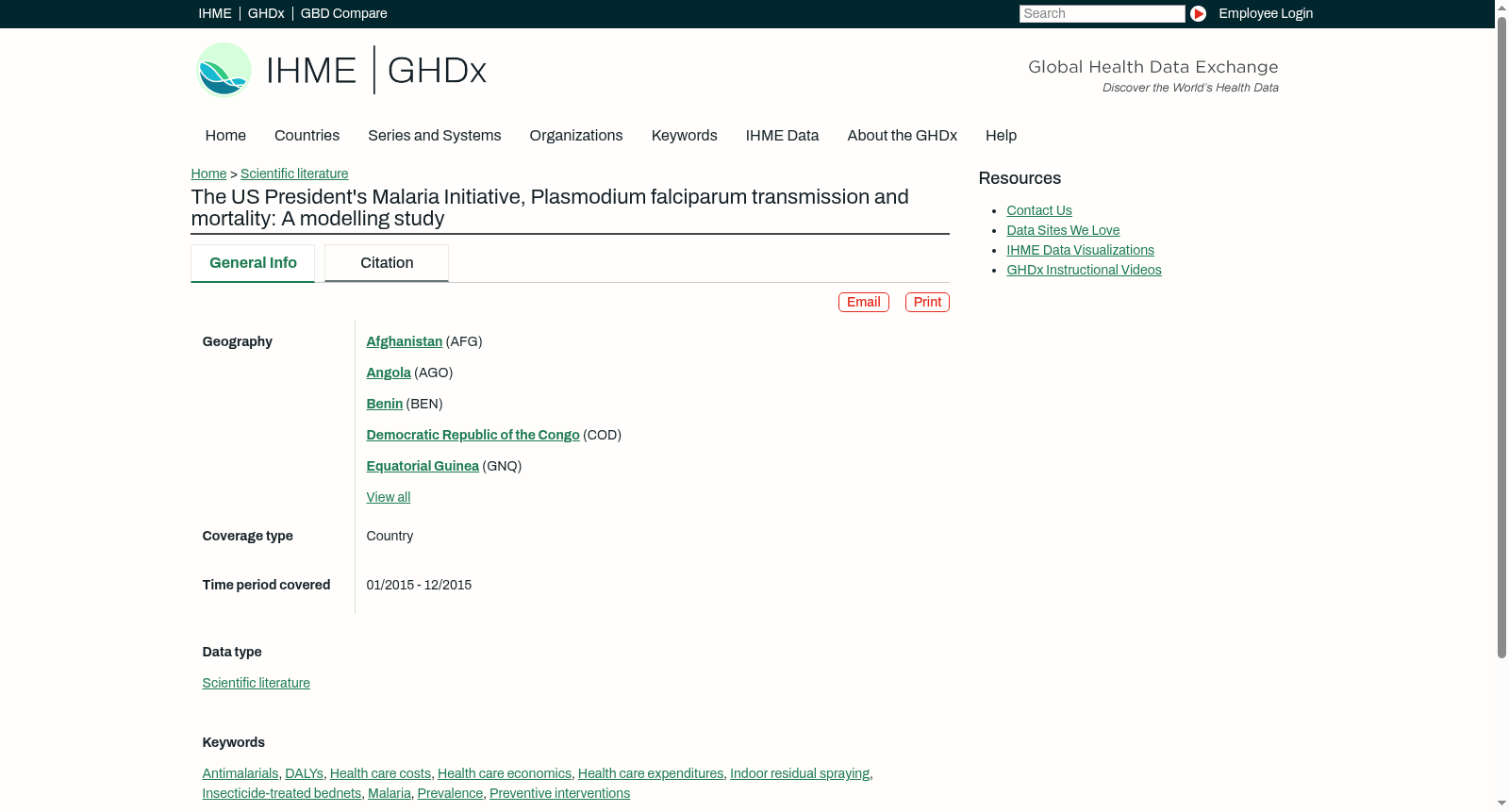Click the scrollbar down arrow
This screenshot has height=812, width=1509.
[x=1502, y=804]
